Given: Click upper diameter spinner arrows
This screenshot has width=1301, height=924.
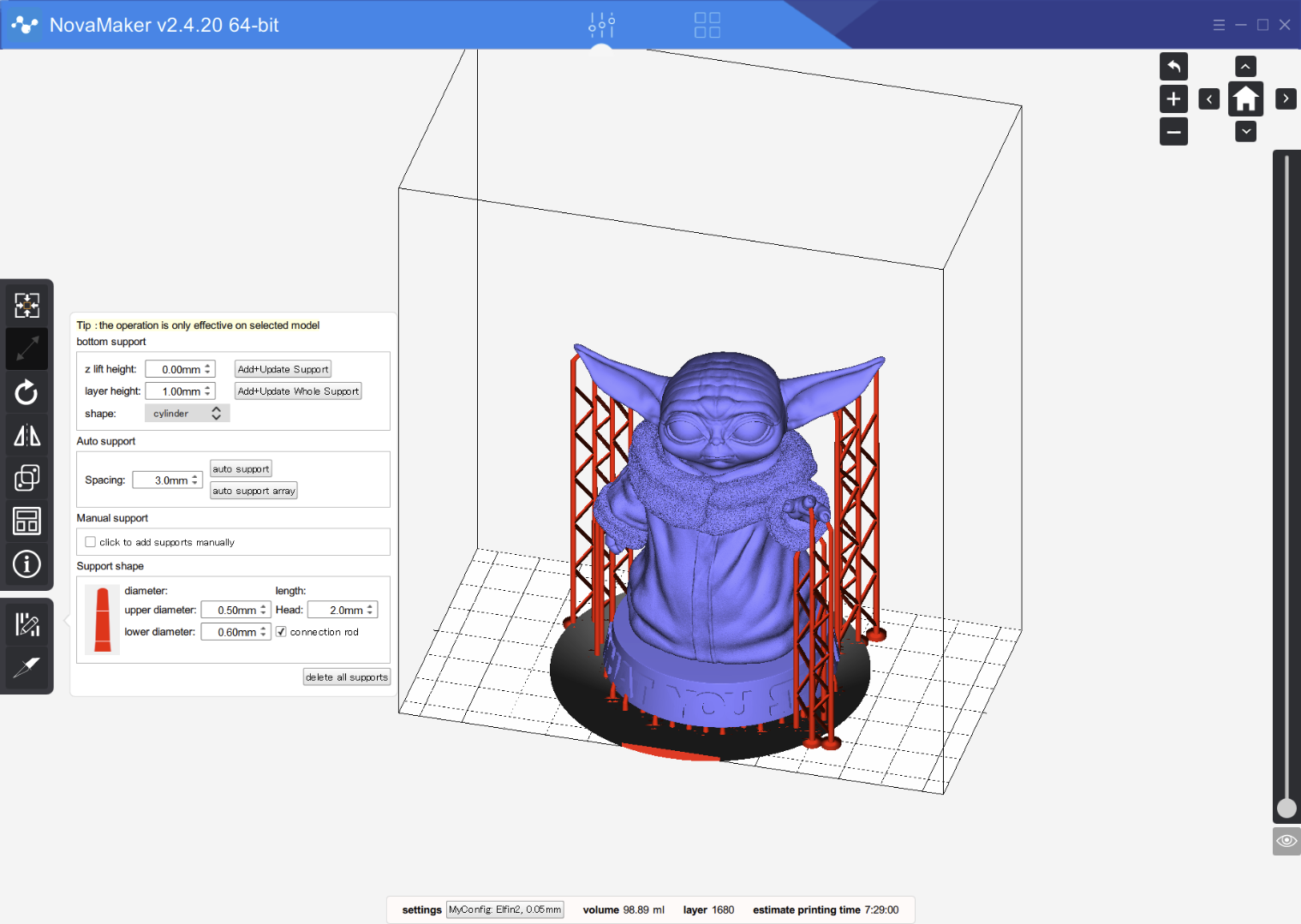Looking at the screenshot, I should (x=263, y=610).
